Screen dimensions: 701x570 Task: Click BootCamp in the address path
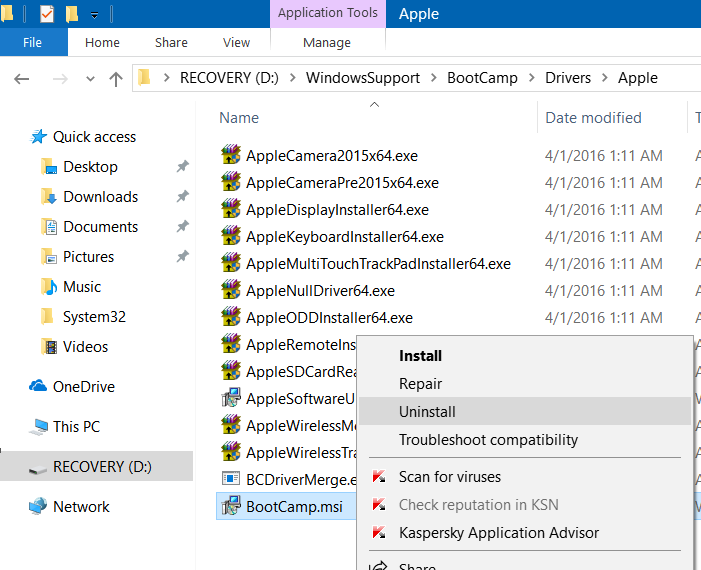click(484, 78)
